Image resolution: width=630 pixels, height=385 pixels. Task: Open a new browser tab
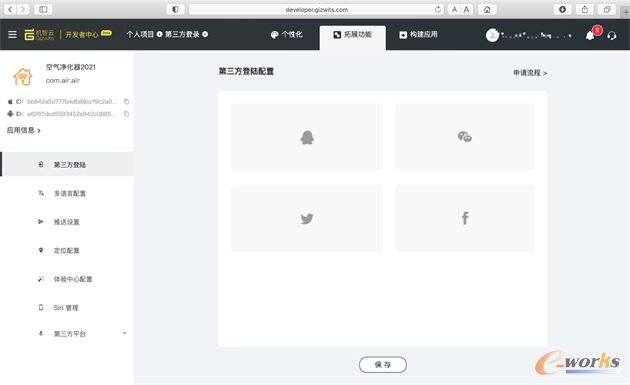(x=626, y=12)
